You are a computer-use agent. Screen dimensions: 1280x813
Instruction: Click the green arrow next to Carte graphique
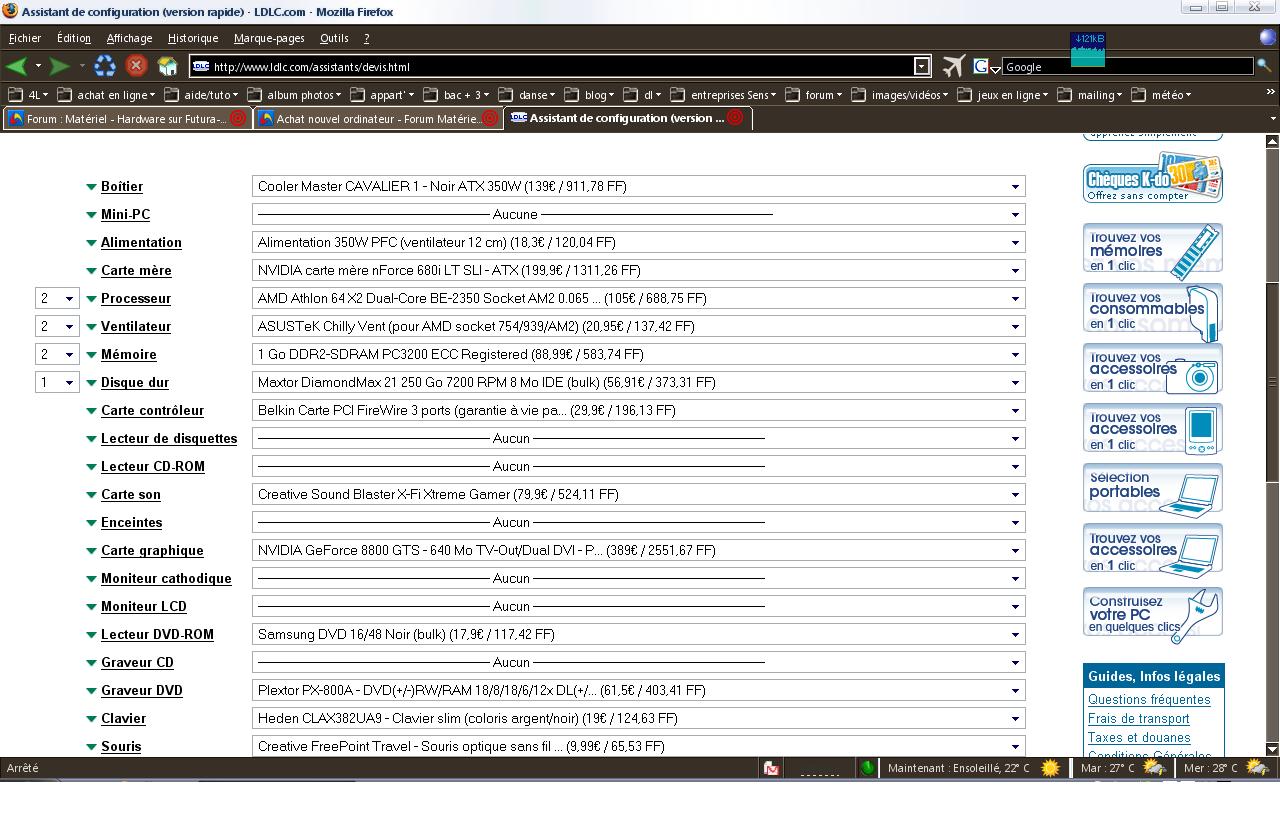[x=91, y=551]
